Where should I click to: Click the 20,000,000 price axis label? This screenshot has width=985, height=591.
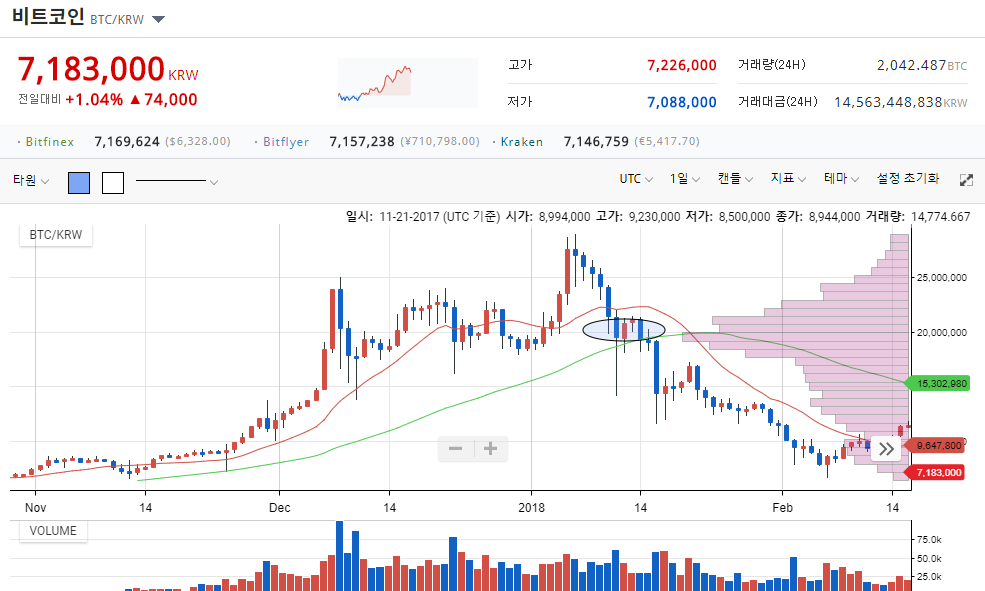point(942,332)
